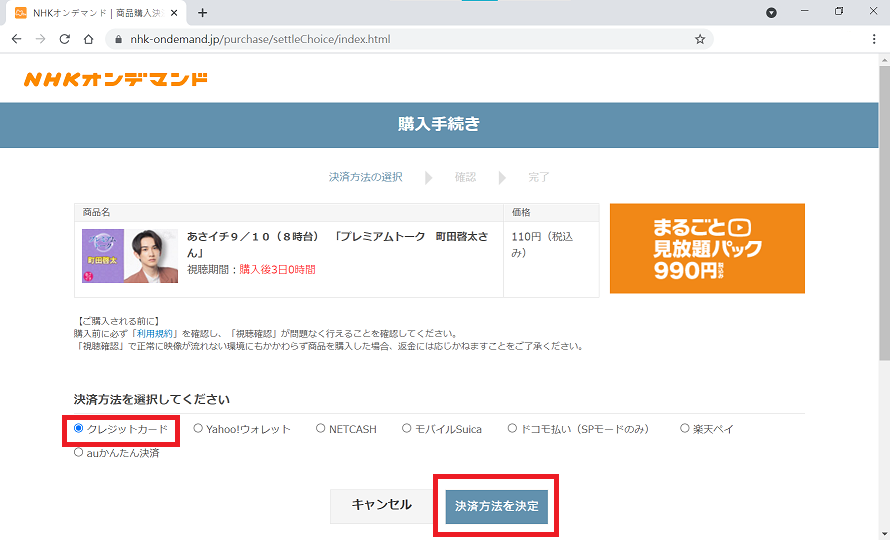Click the まるごと見放題パック 990円 banner
890x540 pixels.
pos(707,248)
